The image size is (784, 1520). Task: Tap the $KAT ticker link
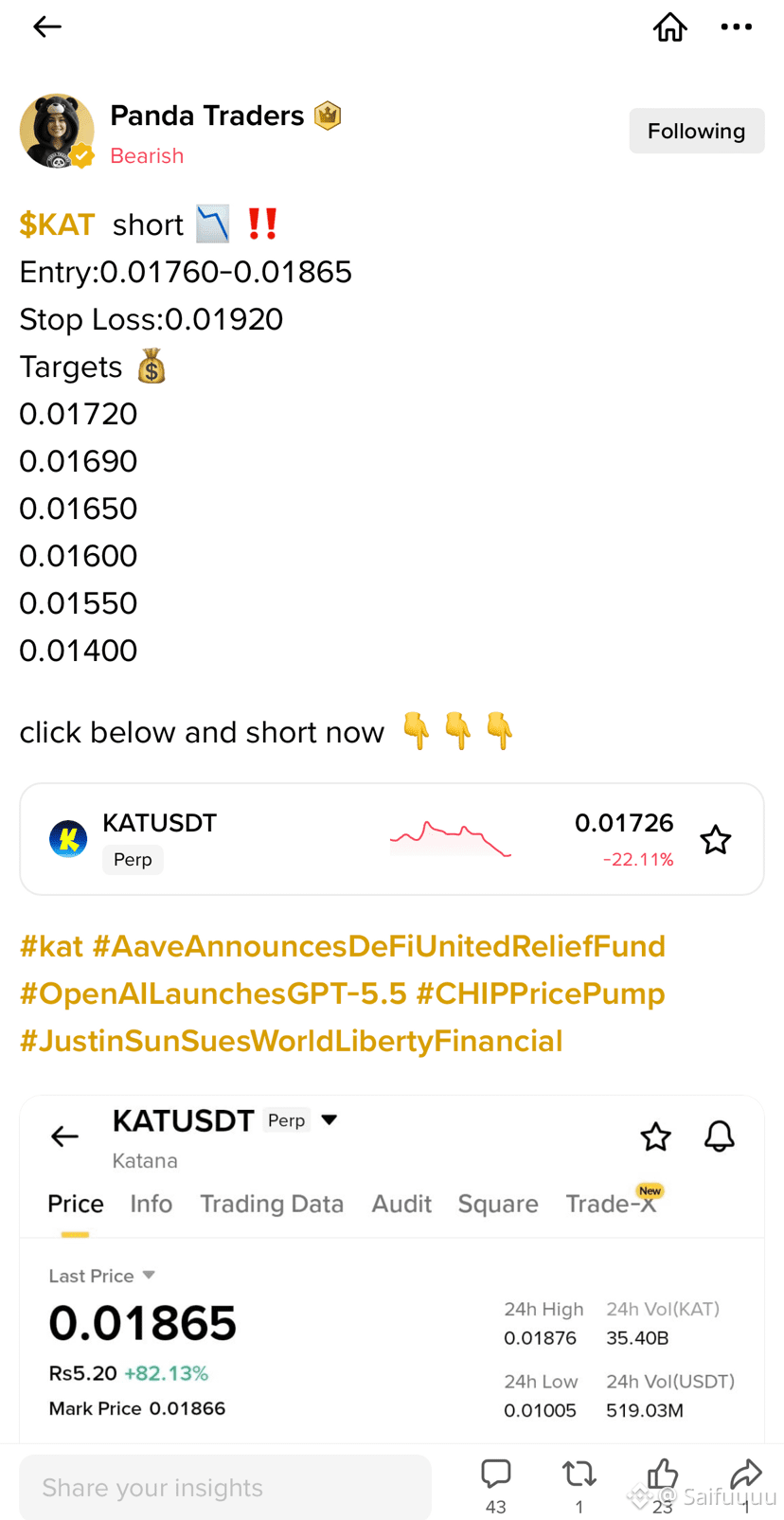point(57,224)
